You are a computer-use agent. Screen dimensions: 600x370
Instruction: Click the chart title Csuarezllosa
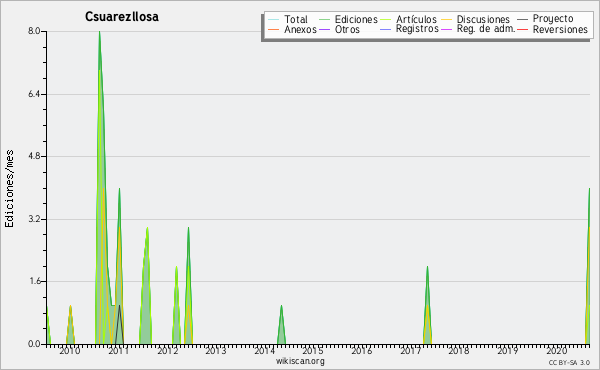click(122, 17)
